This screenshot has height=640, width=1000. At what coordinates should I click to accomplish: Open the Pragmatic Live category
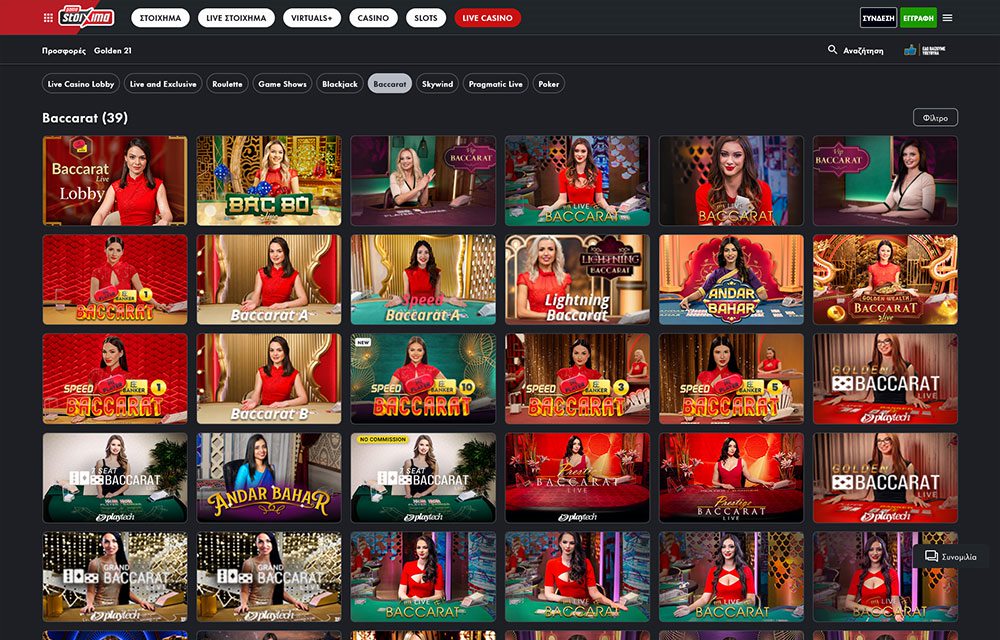click(x=495, y=84)
